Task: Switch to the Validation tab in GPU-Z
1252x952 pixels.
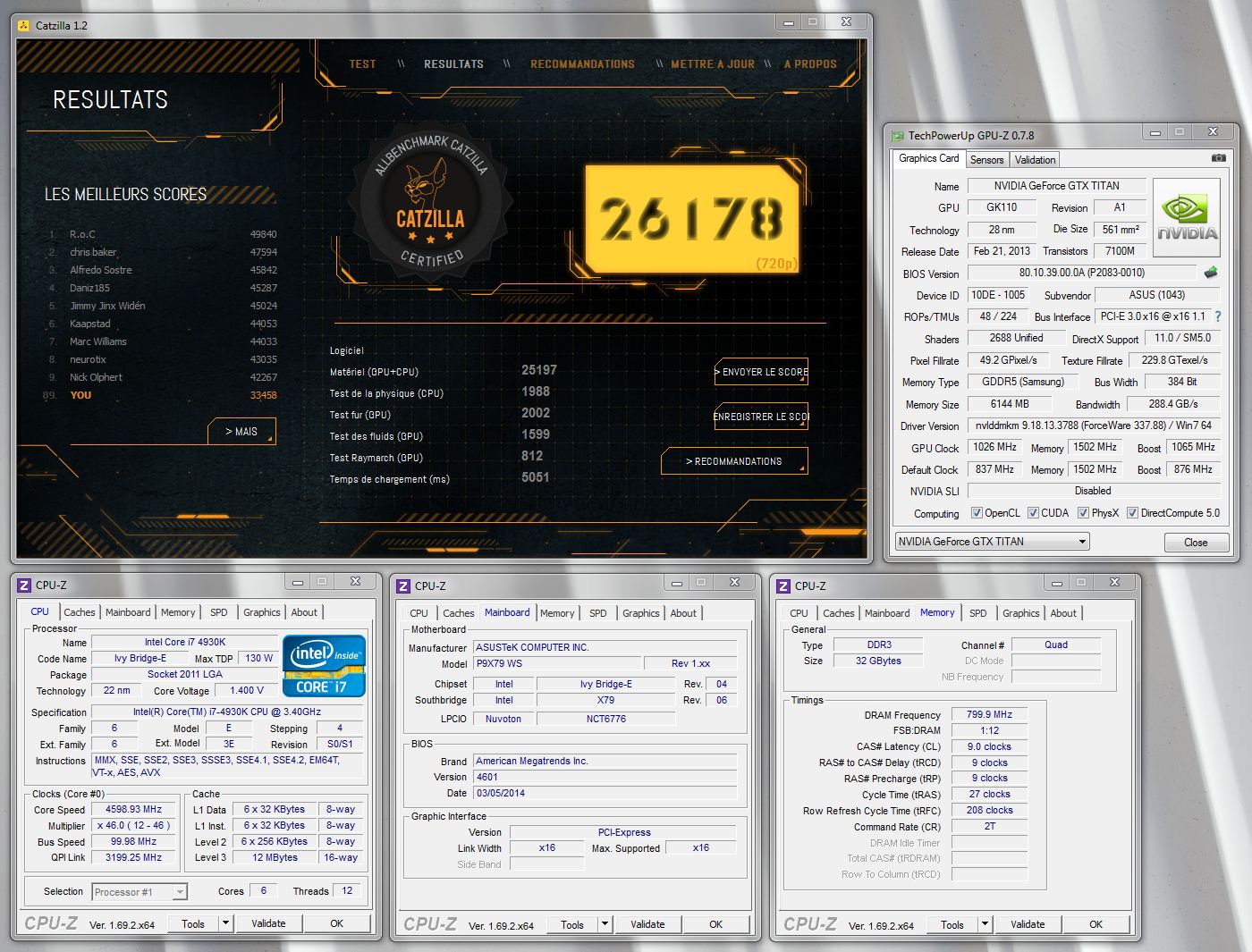Action: coord(1035,160)
